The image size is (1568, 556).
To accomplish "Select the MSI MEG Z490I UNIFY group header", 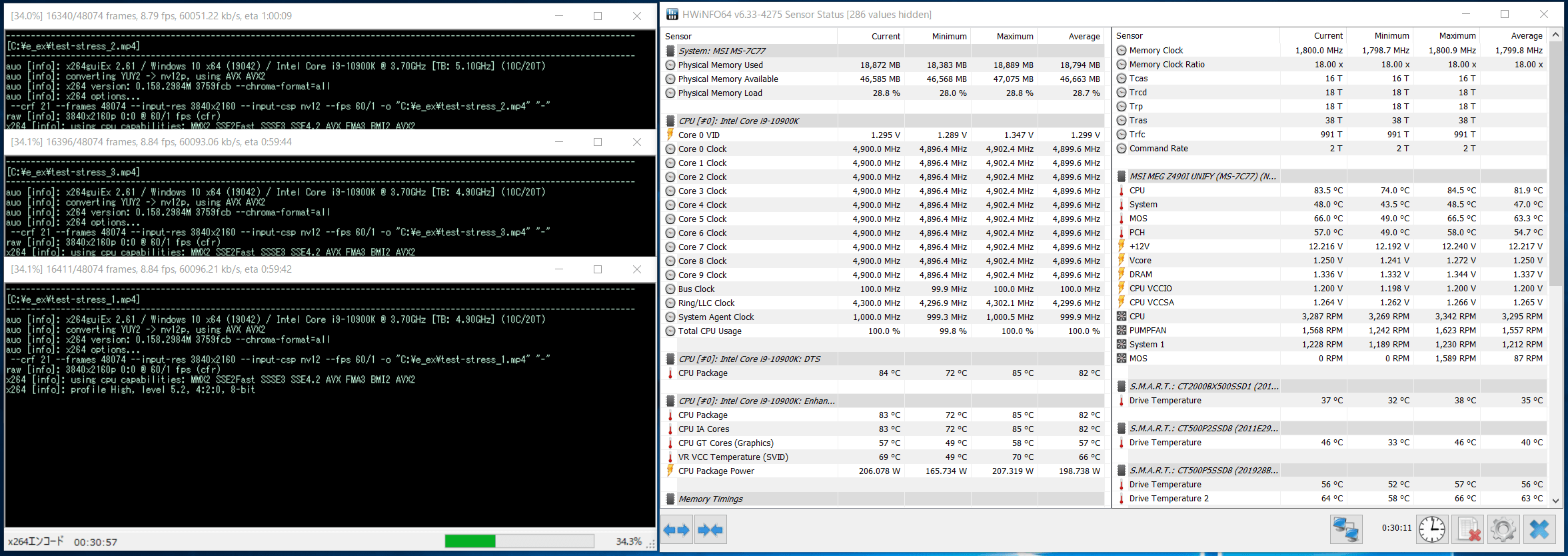I will pyautogui.click(x=1331, y=176).
